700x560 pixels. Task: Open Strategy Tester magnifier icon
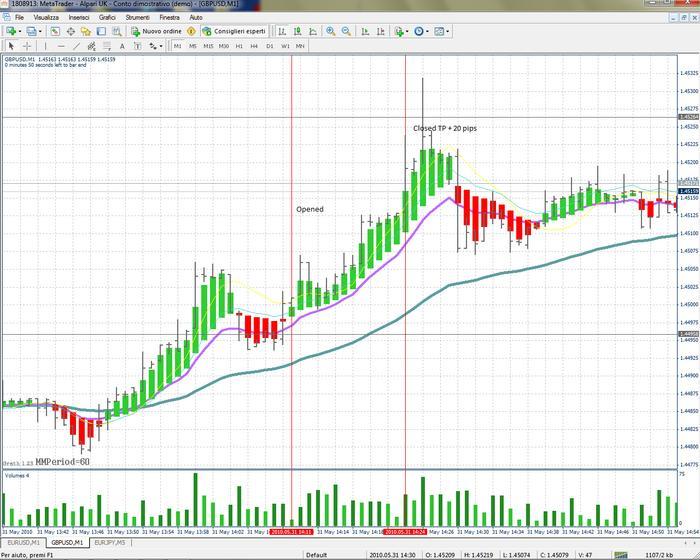coord(117,31)
